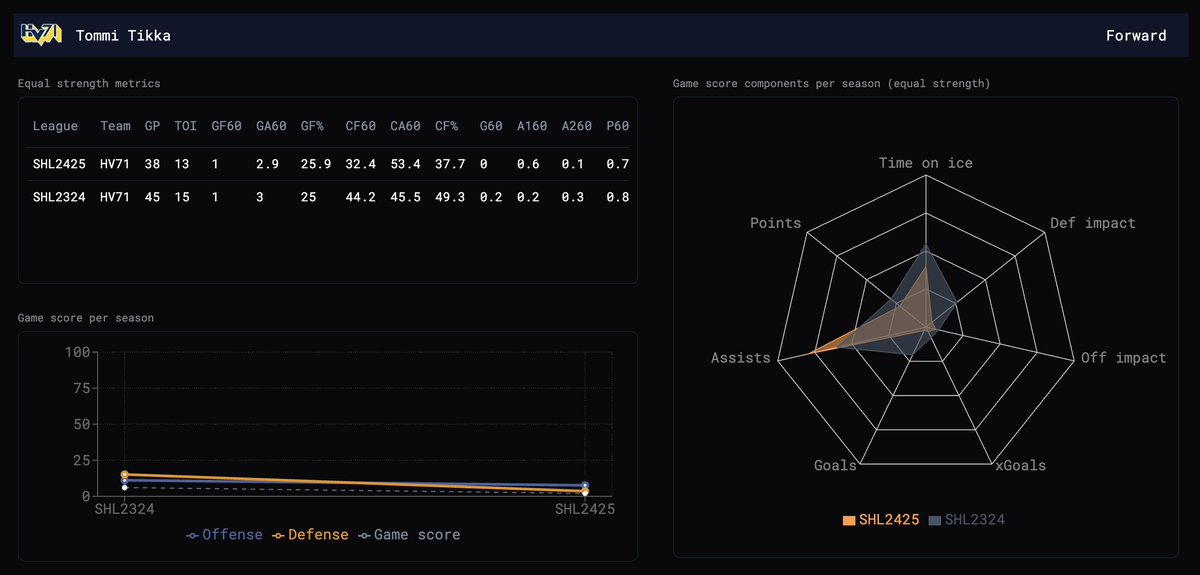Click the GP column header

coord(152,126)
